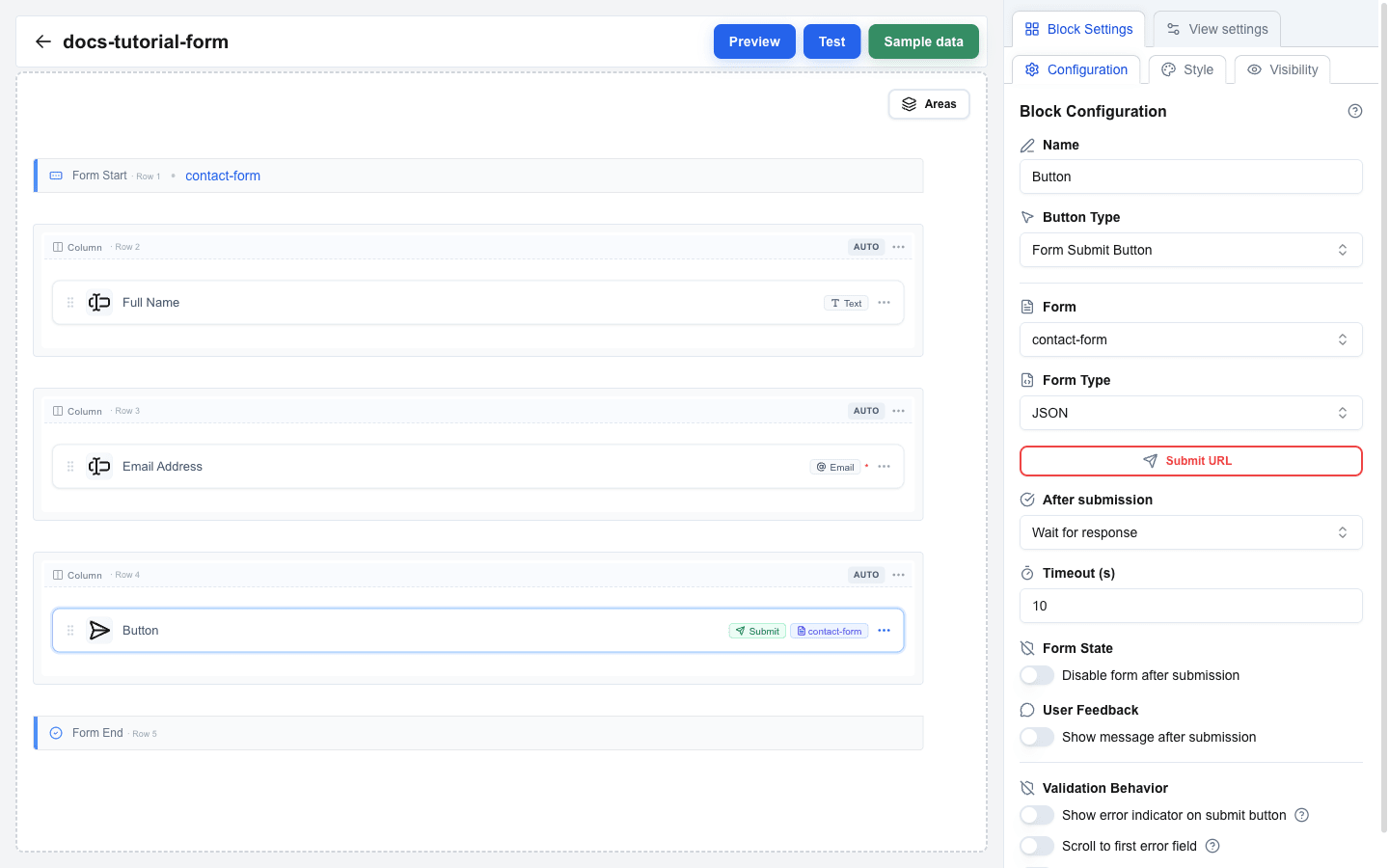This screenshot has height=868, width=1389.
Task: Select the Form End row
Action: (478, 733)
